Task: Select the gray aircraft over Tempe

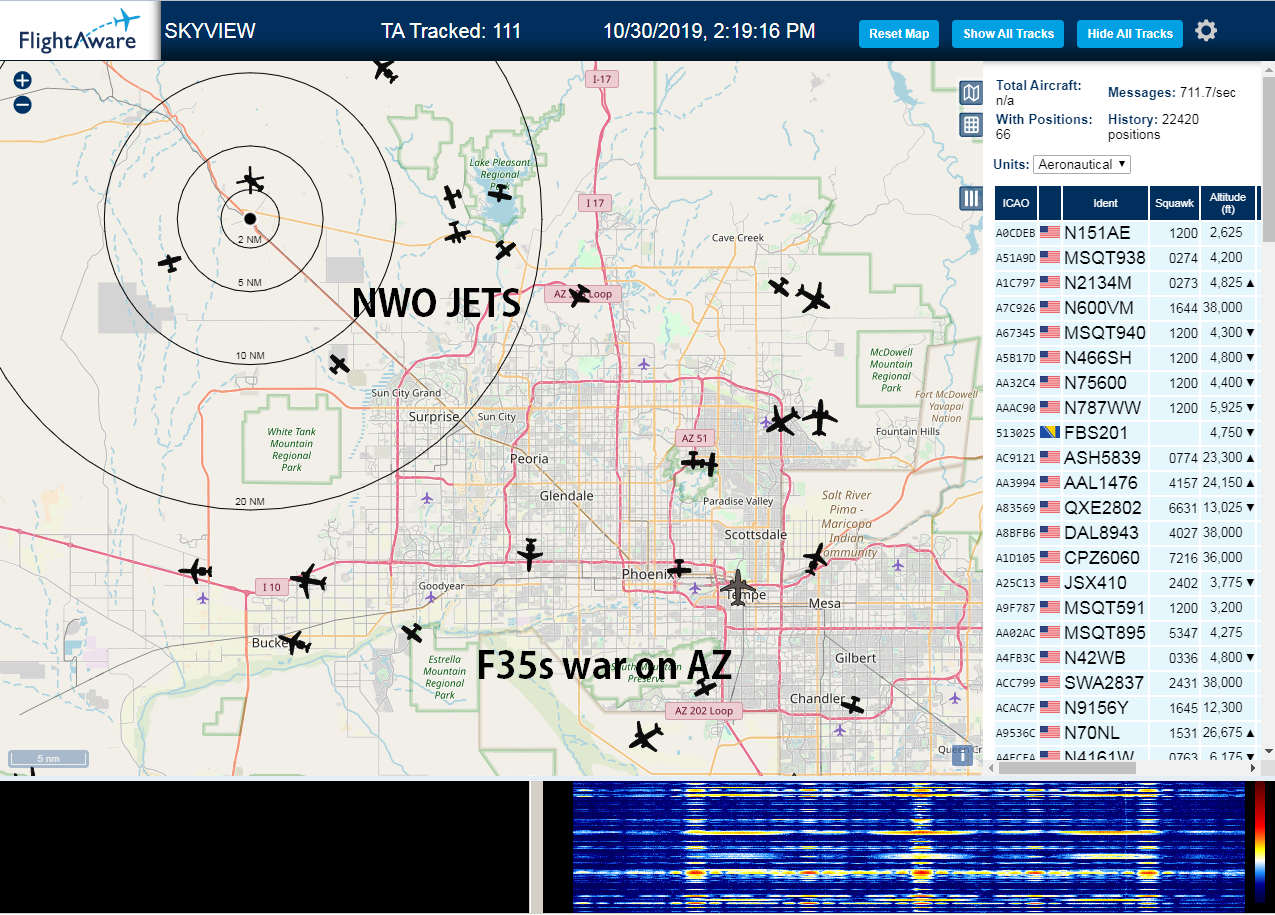Action: coord(738,586)
